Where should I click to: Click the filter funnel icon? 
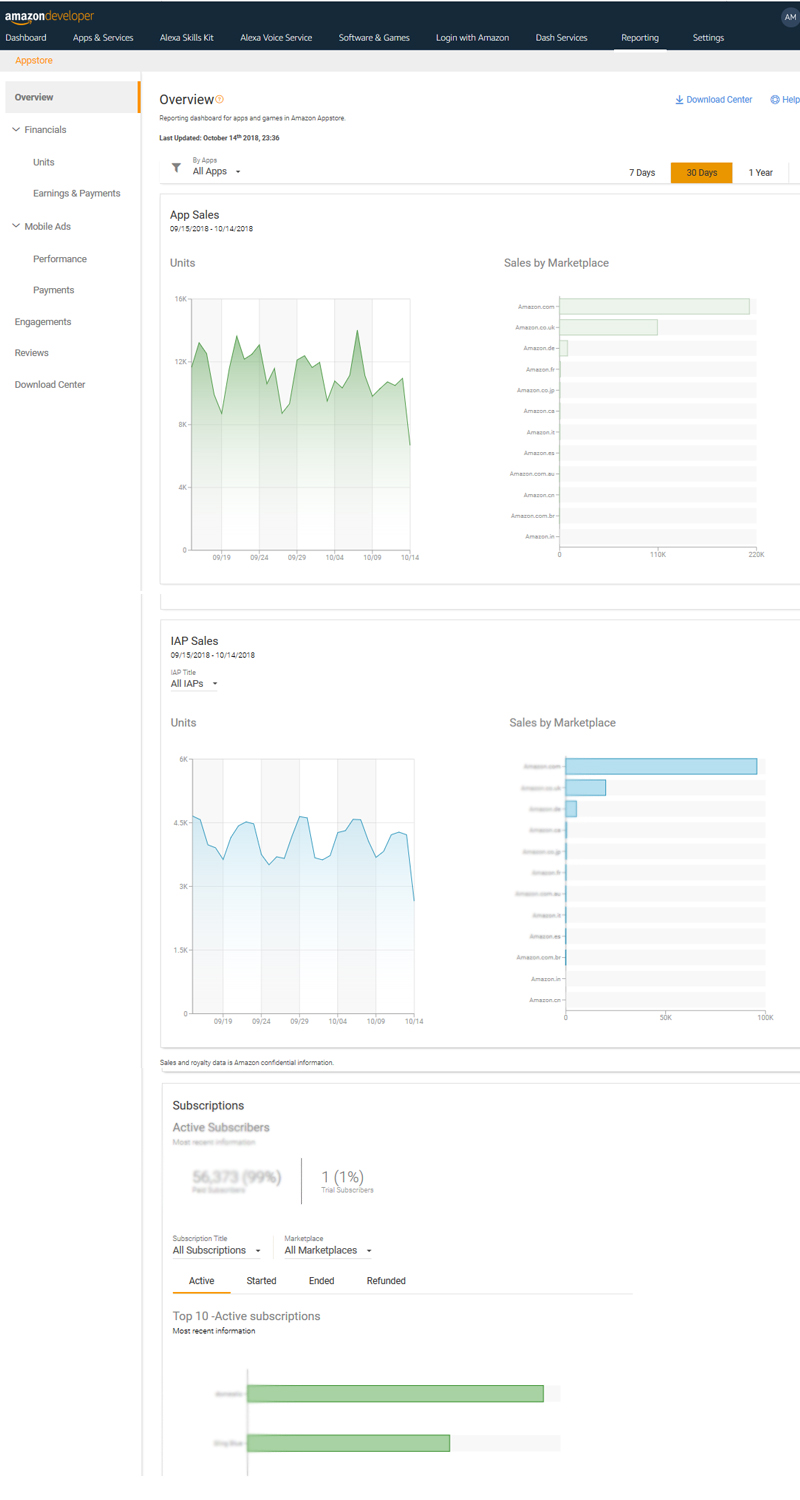[176, 169]
